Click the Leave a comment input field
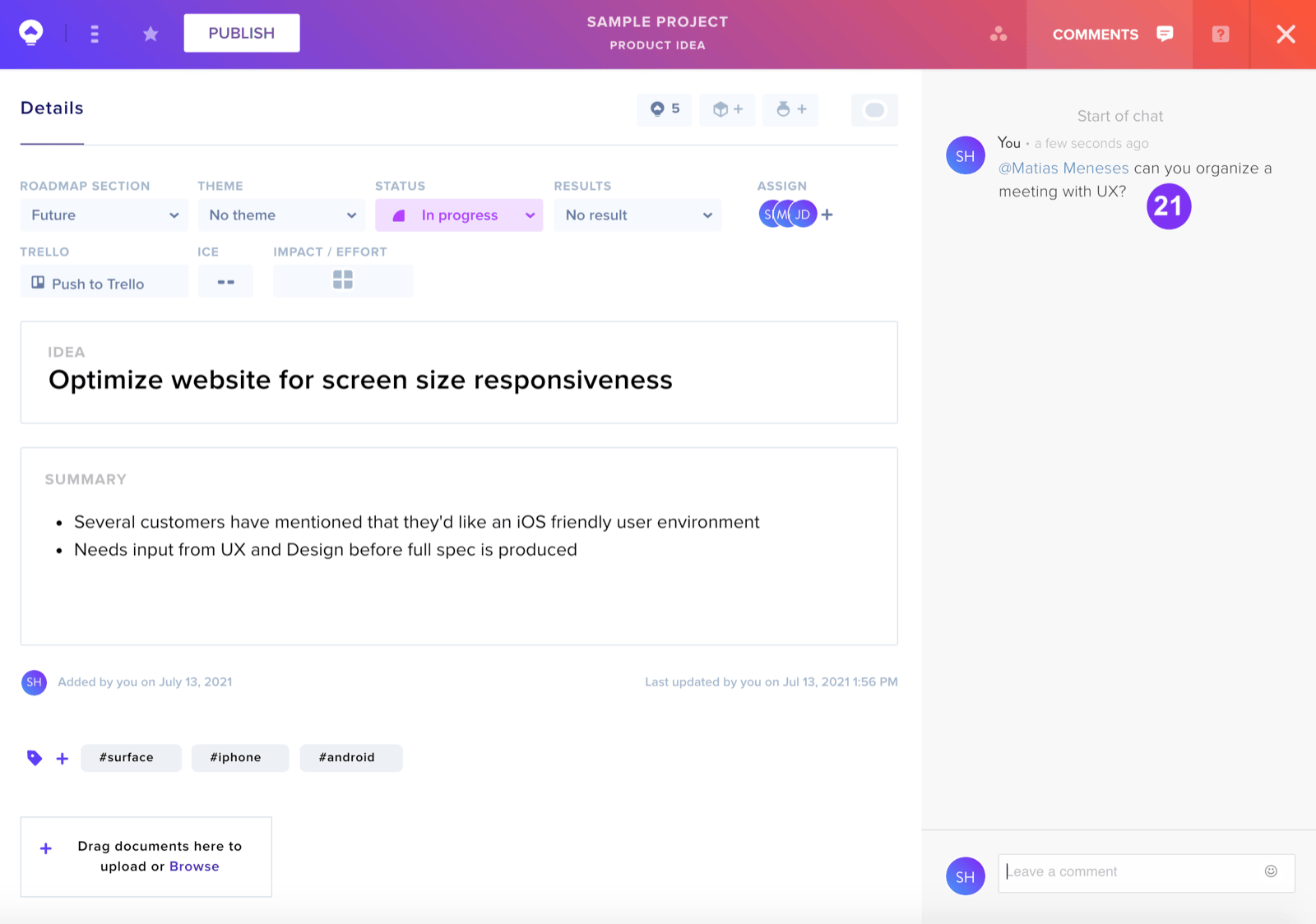1316x924 pixels. point(1147,873)
